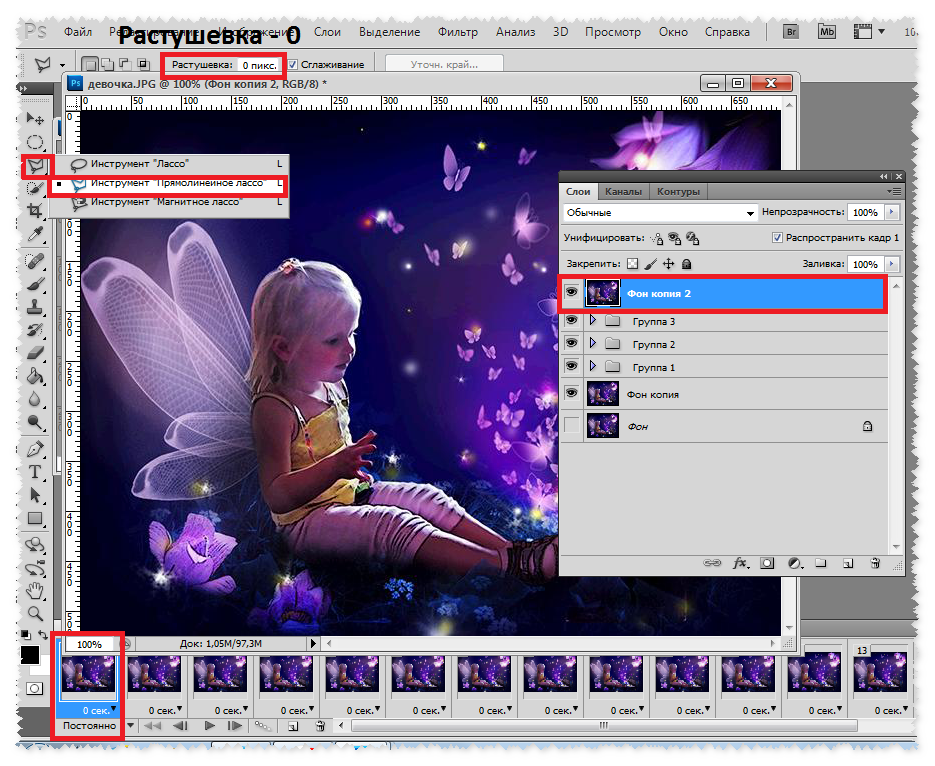Select the Eraser tool
The height and width of the screenshot is (766, 935).
coord(35,353)
